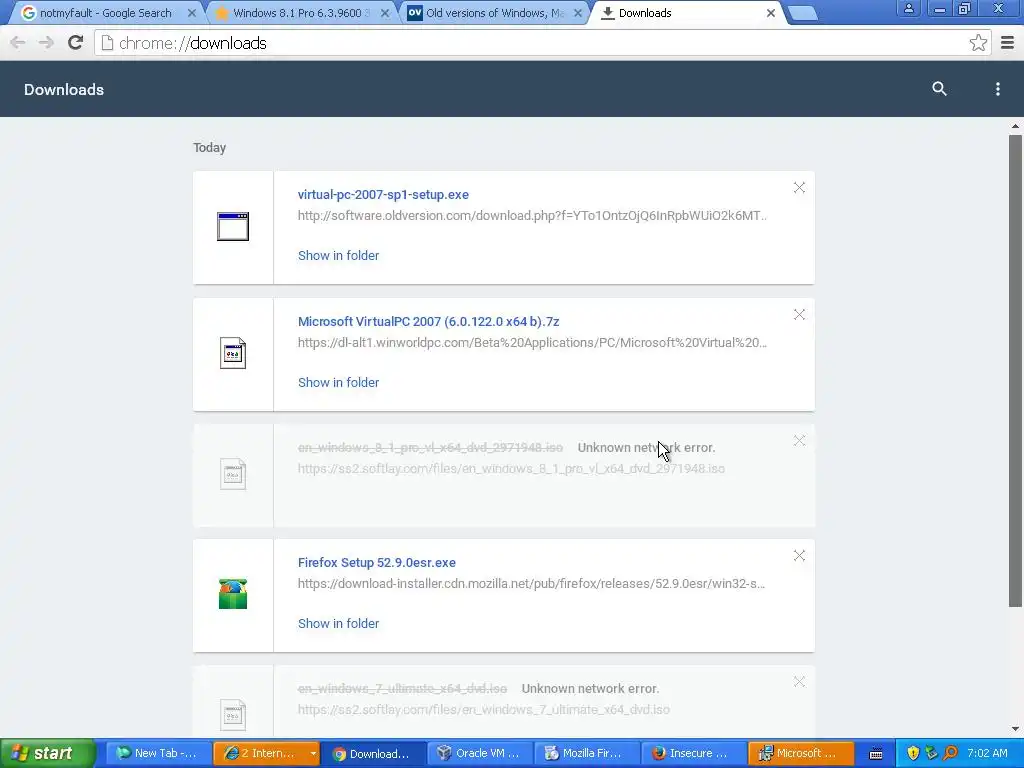Click the en_windows_7_ultimate_x64_dvd.iso filename
Viewport: 1024px width, 768px height.
(x=402, y=688)
